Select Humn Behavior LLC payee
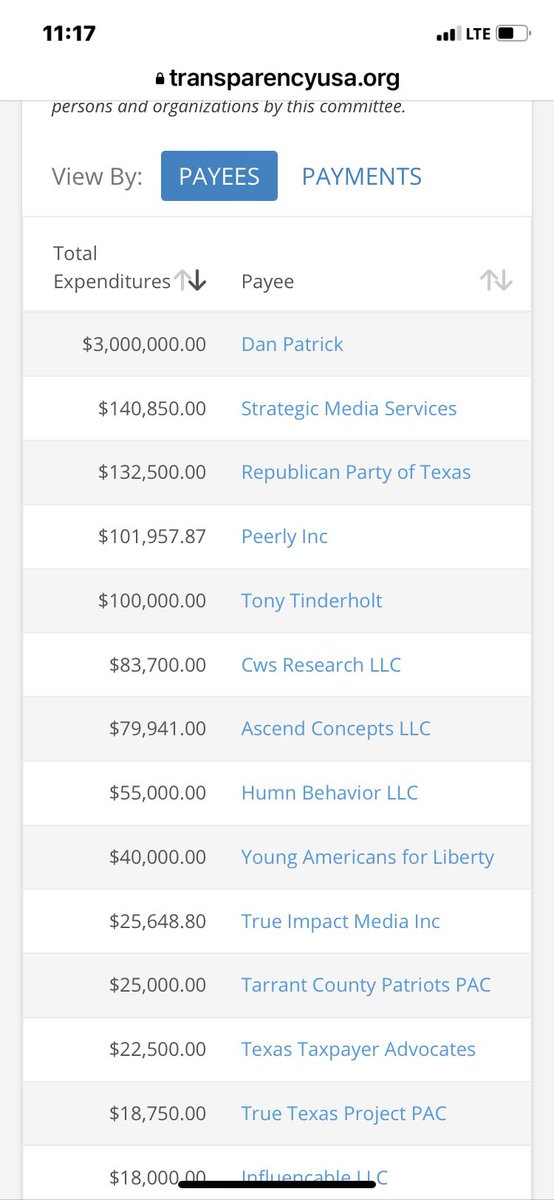Image resolution: width=554 pixels, height=1200 pixels. pyautogui.click(x=330, y=792)
